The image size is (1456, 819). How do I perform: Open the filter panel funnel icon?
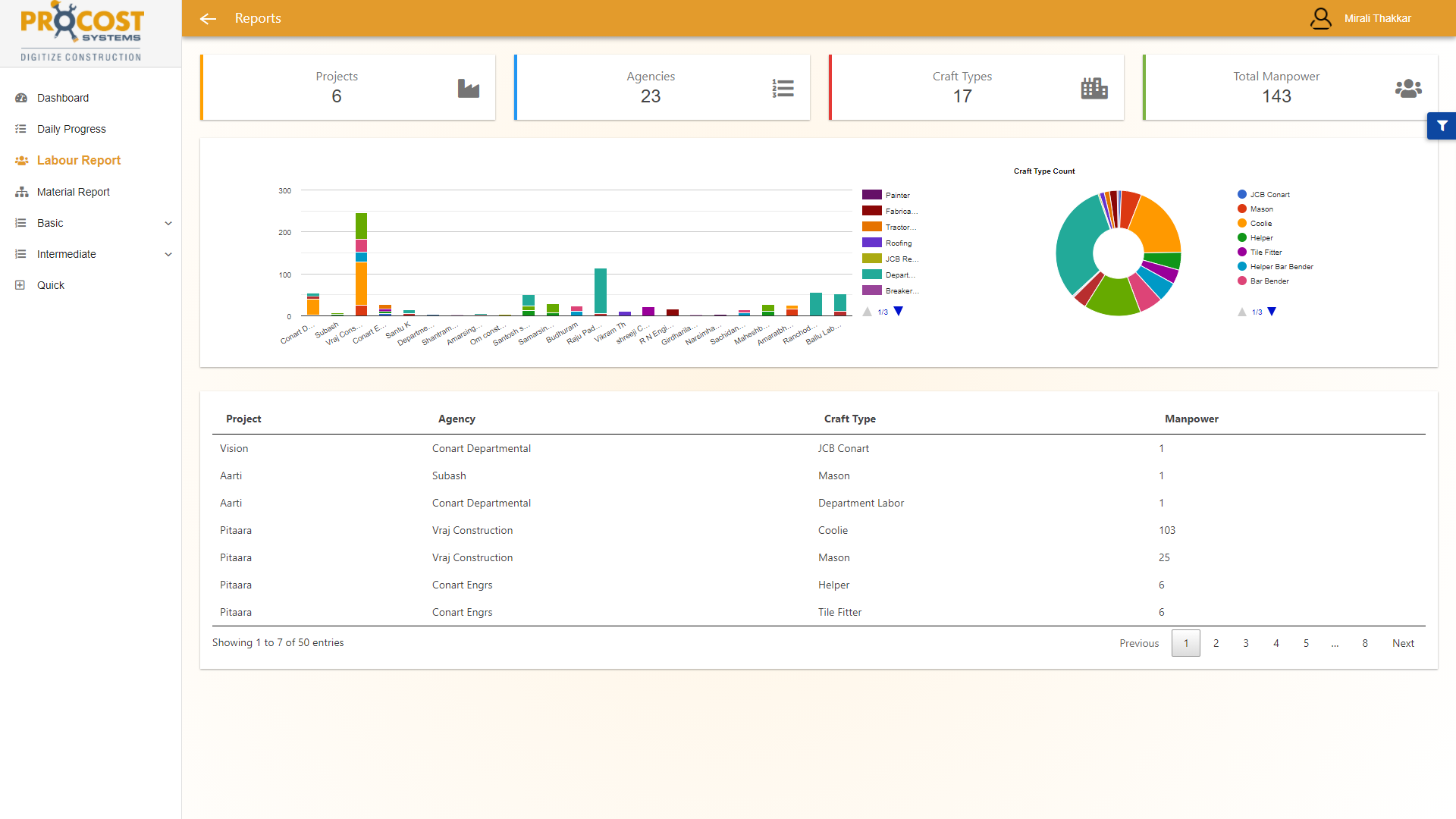1442,126
